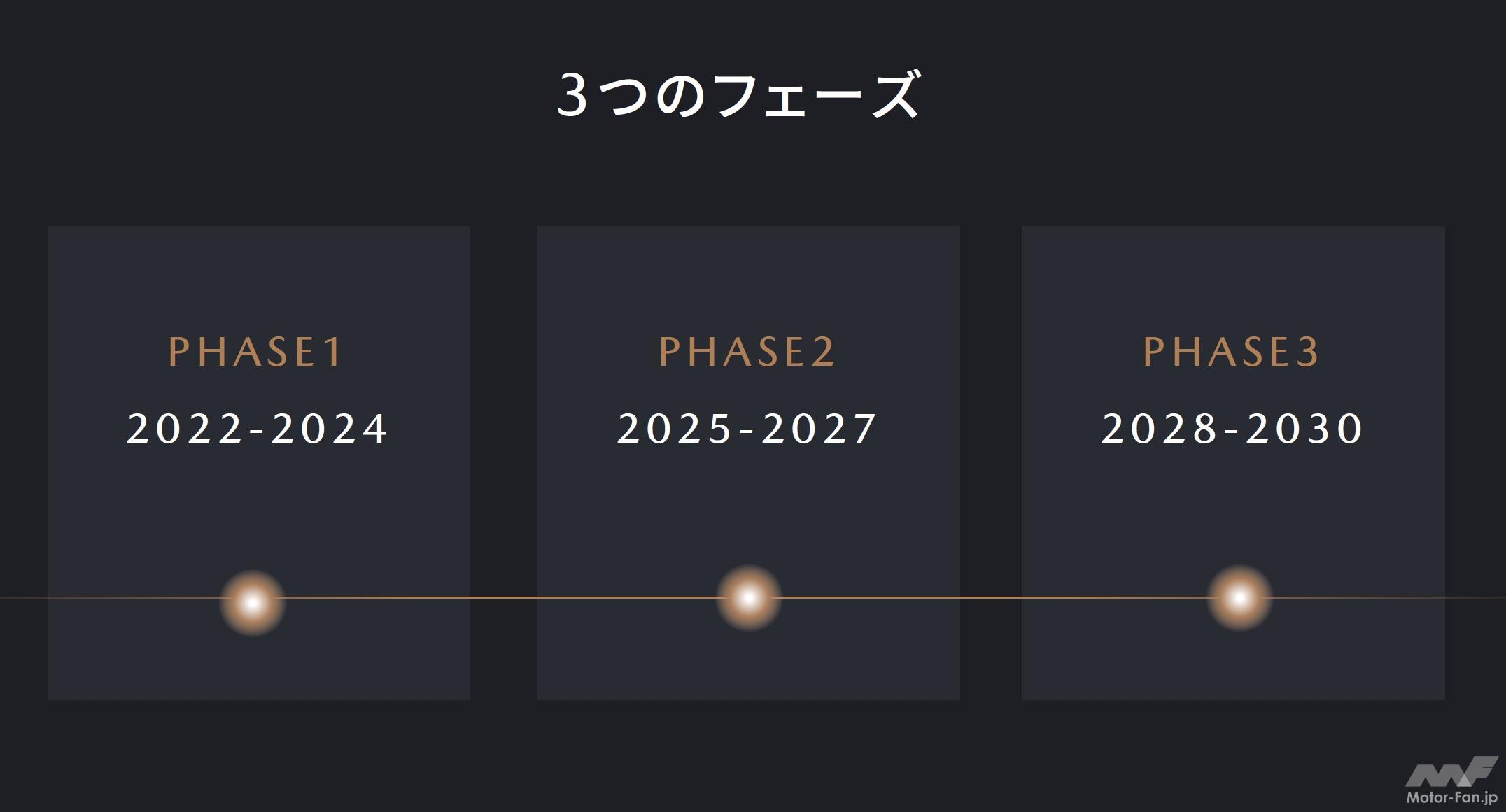
Task: Open the Motor-Fan.jp watermark text link
Action: pyautogui.click(x=1451, y=798)
